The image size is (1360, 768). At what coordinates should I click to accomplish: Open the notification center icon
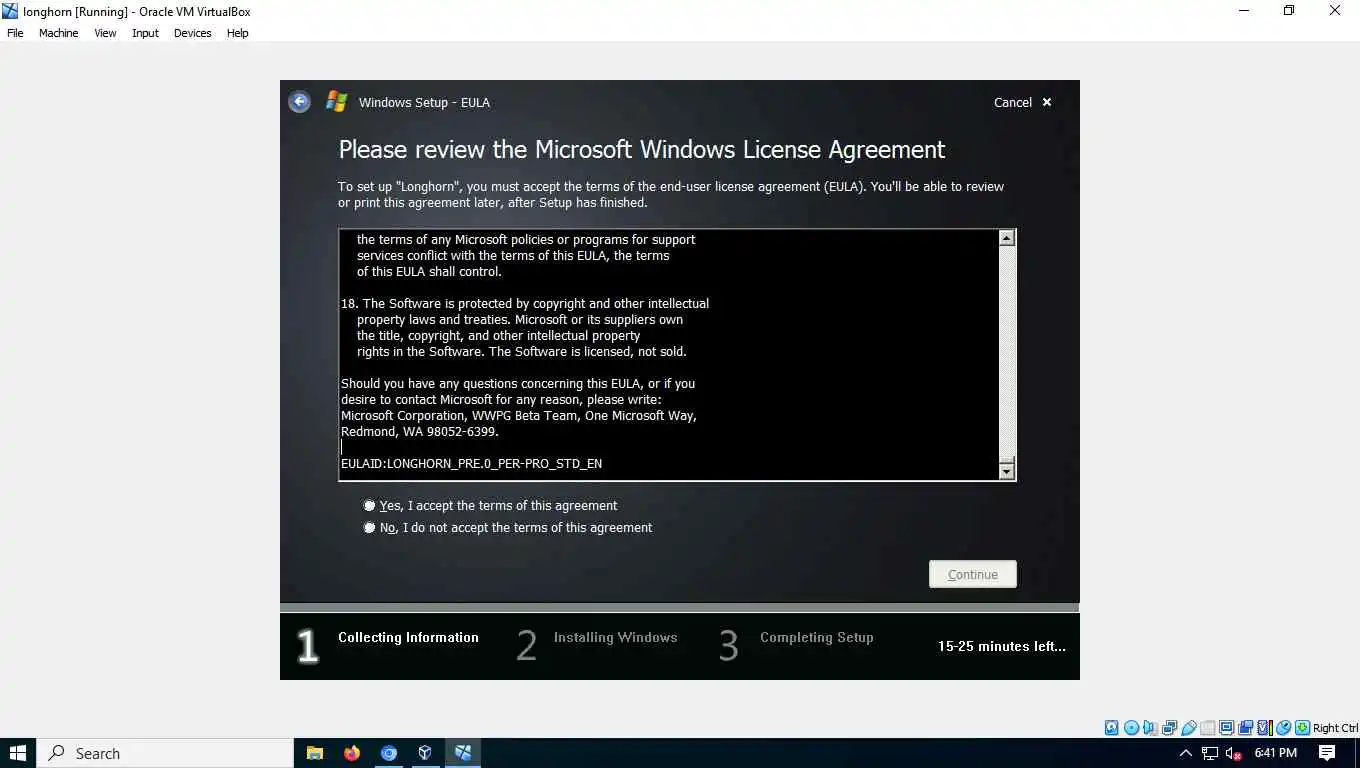pos(1327,753)
